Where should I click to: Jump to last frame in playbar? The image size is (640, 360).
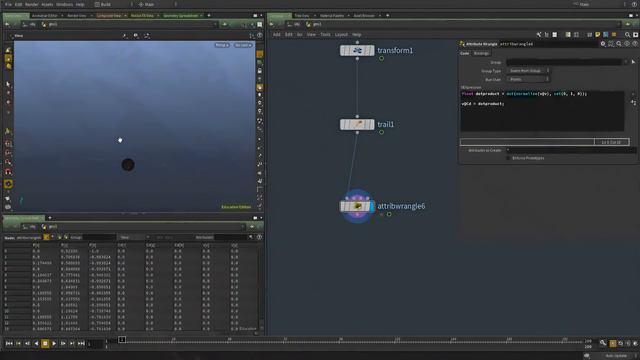coord(81,344)
